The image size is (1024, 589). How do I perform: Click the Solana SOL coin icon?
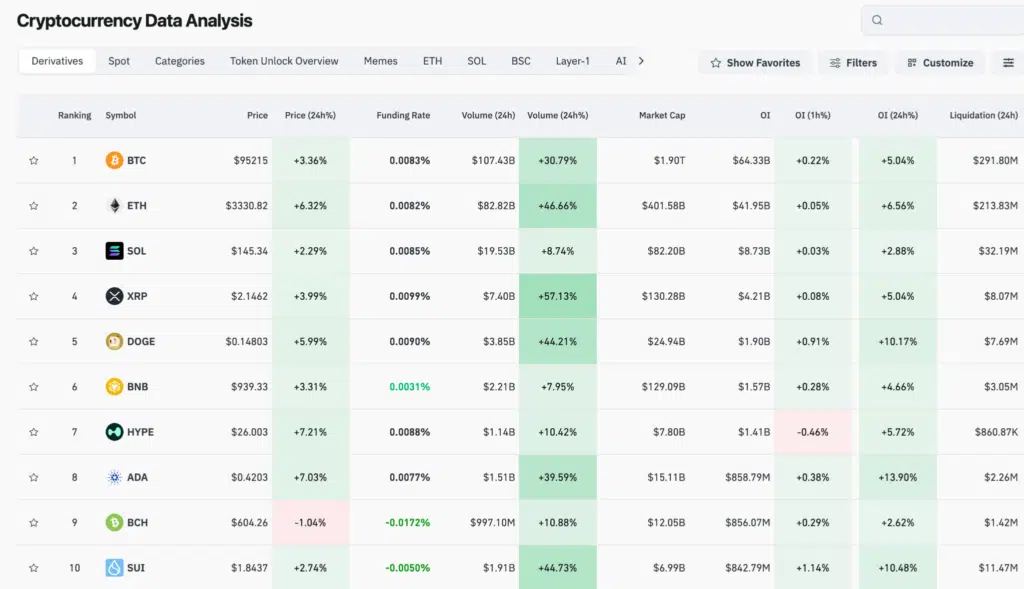[x=114, y=251]
